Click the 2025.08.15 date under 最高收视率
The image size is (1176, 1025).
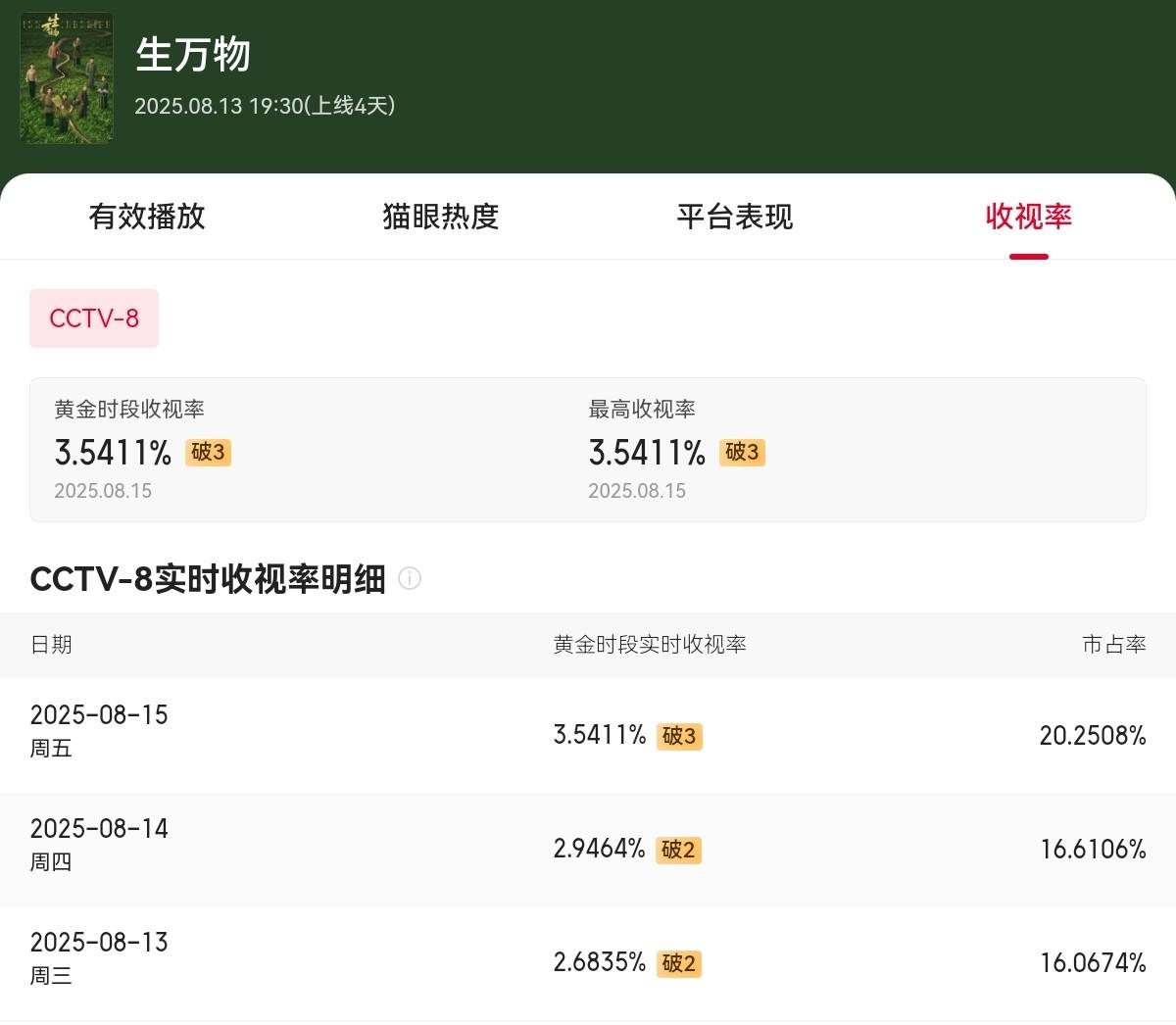coord(637,491)
